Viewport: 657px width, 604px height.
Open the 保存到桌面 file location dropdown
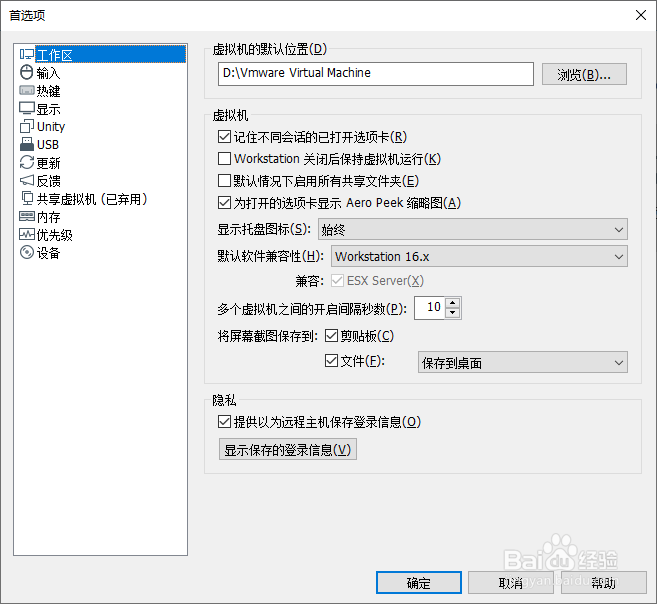(x=523, y=362)
